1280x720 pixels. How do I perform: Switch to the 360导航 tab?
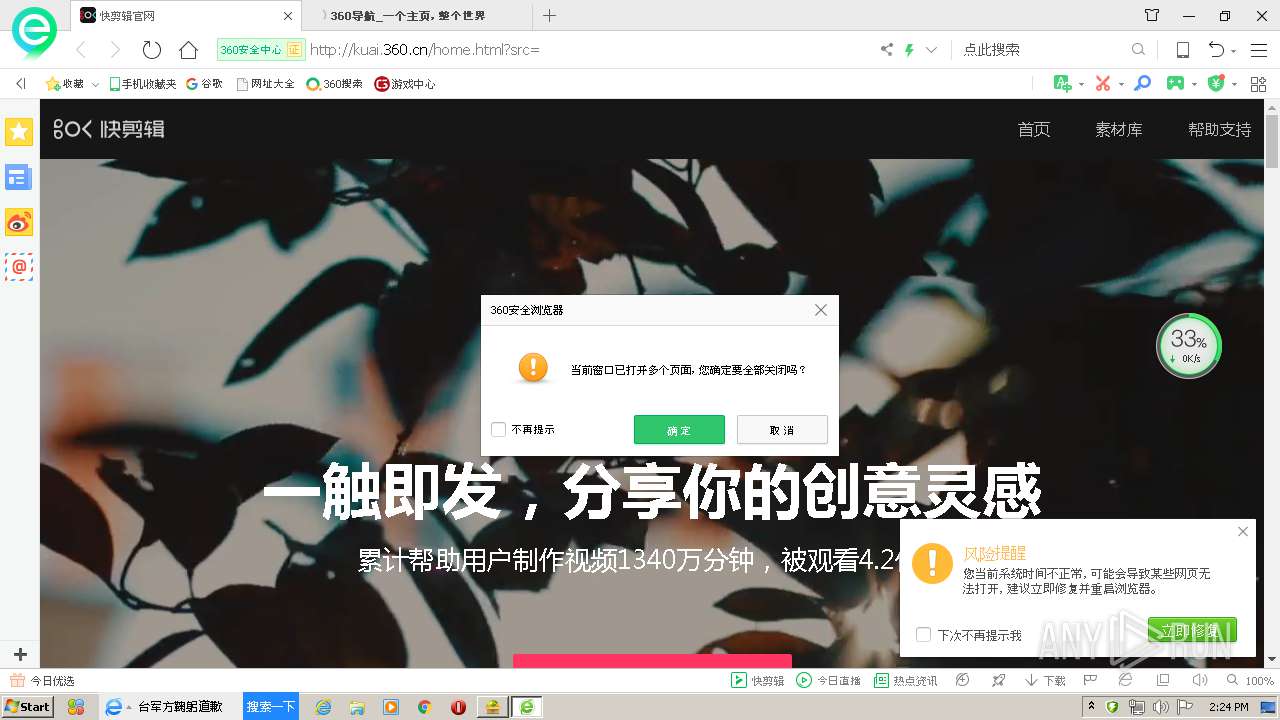tap(415, 15)
